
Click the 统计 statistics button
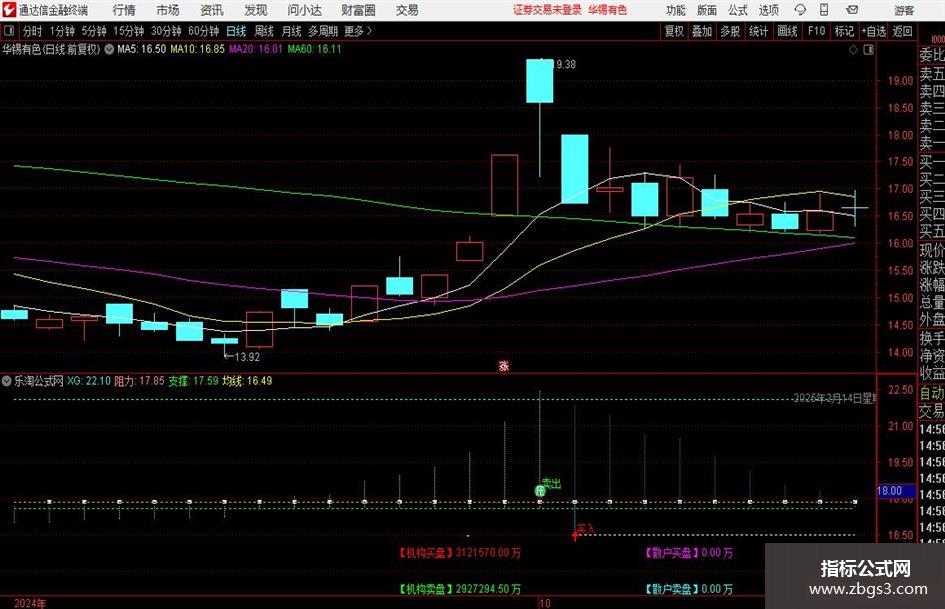tap(758, 31)
